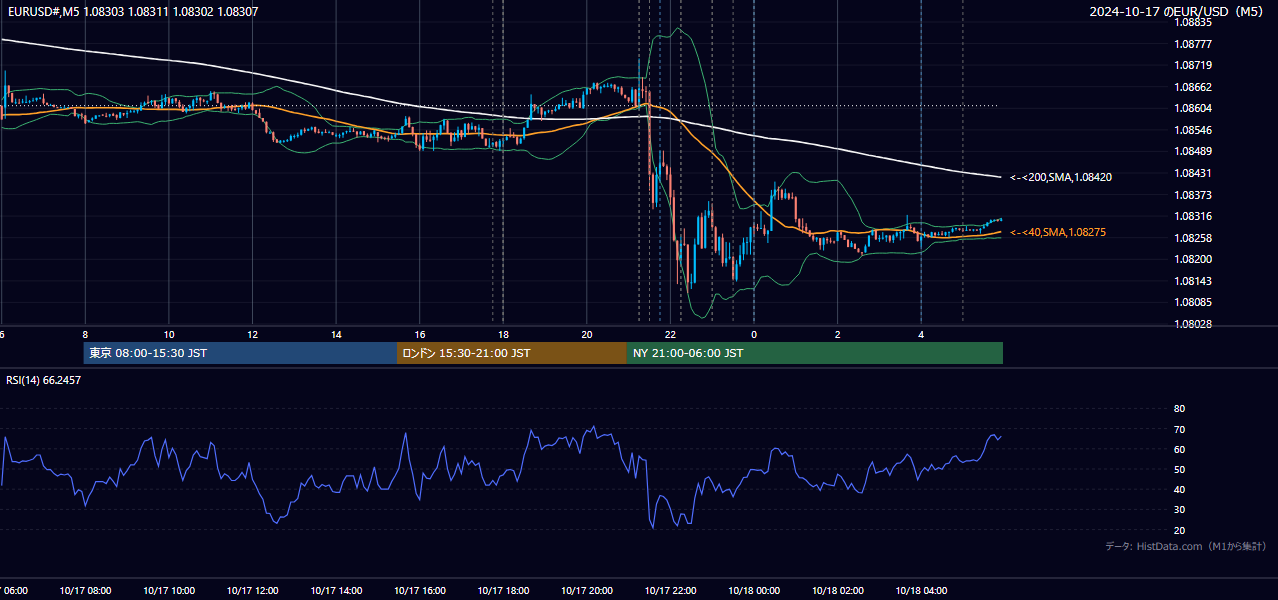Image resolution: width=1278 pixels, height=600 pixels.
Task: Click RSI scale level 50
Action: [x=1179, y=469]
